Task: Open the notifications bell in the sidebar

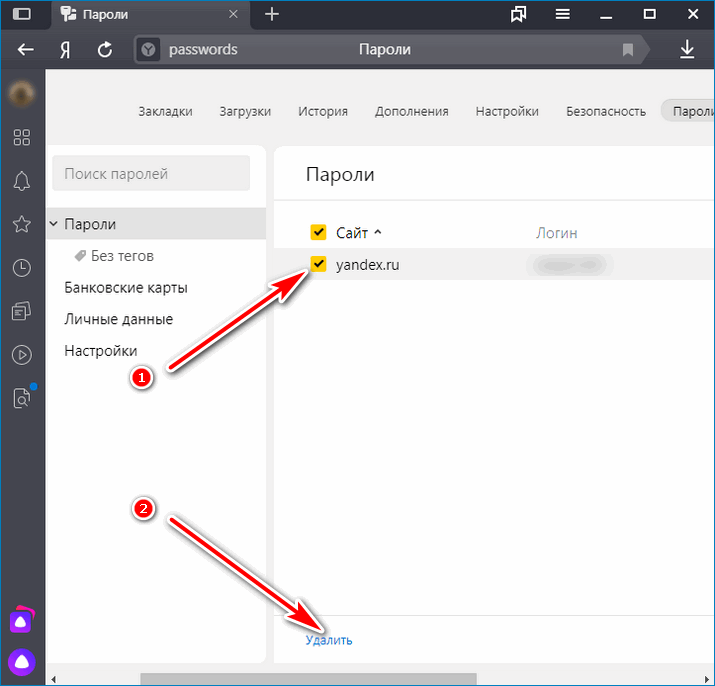Action: coord(21,180)
